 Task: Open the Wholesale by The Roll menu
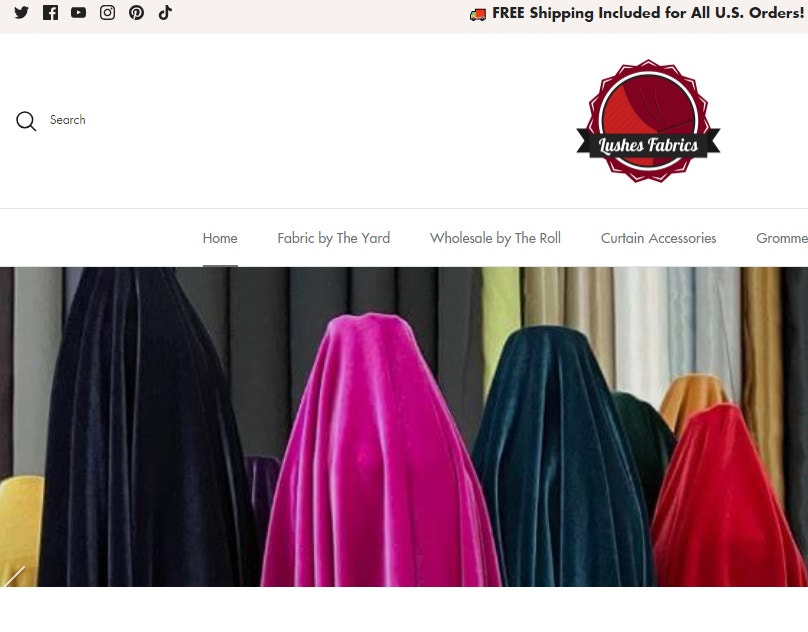point(495,237)
